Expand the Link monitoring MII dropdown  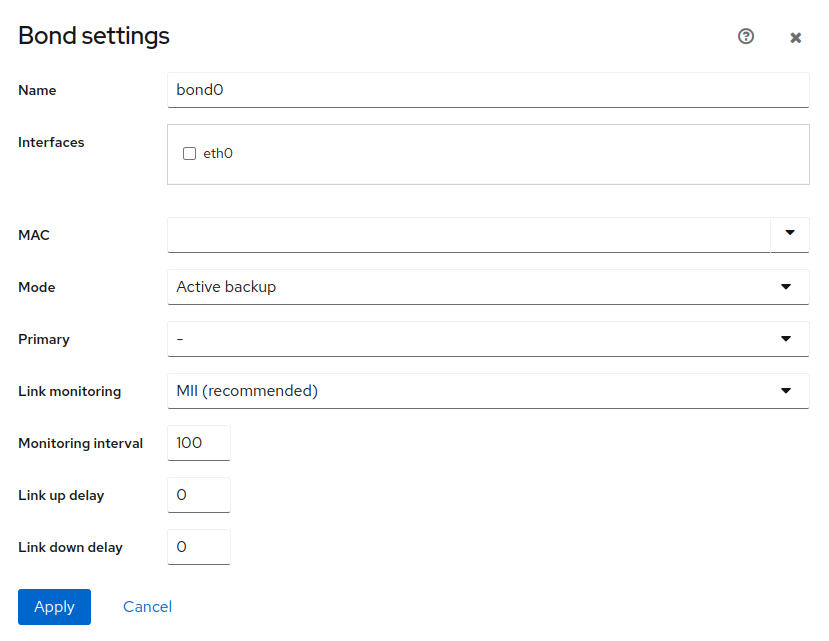tap(487, 391)
